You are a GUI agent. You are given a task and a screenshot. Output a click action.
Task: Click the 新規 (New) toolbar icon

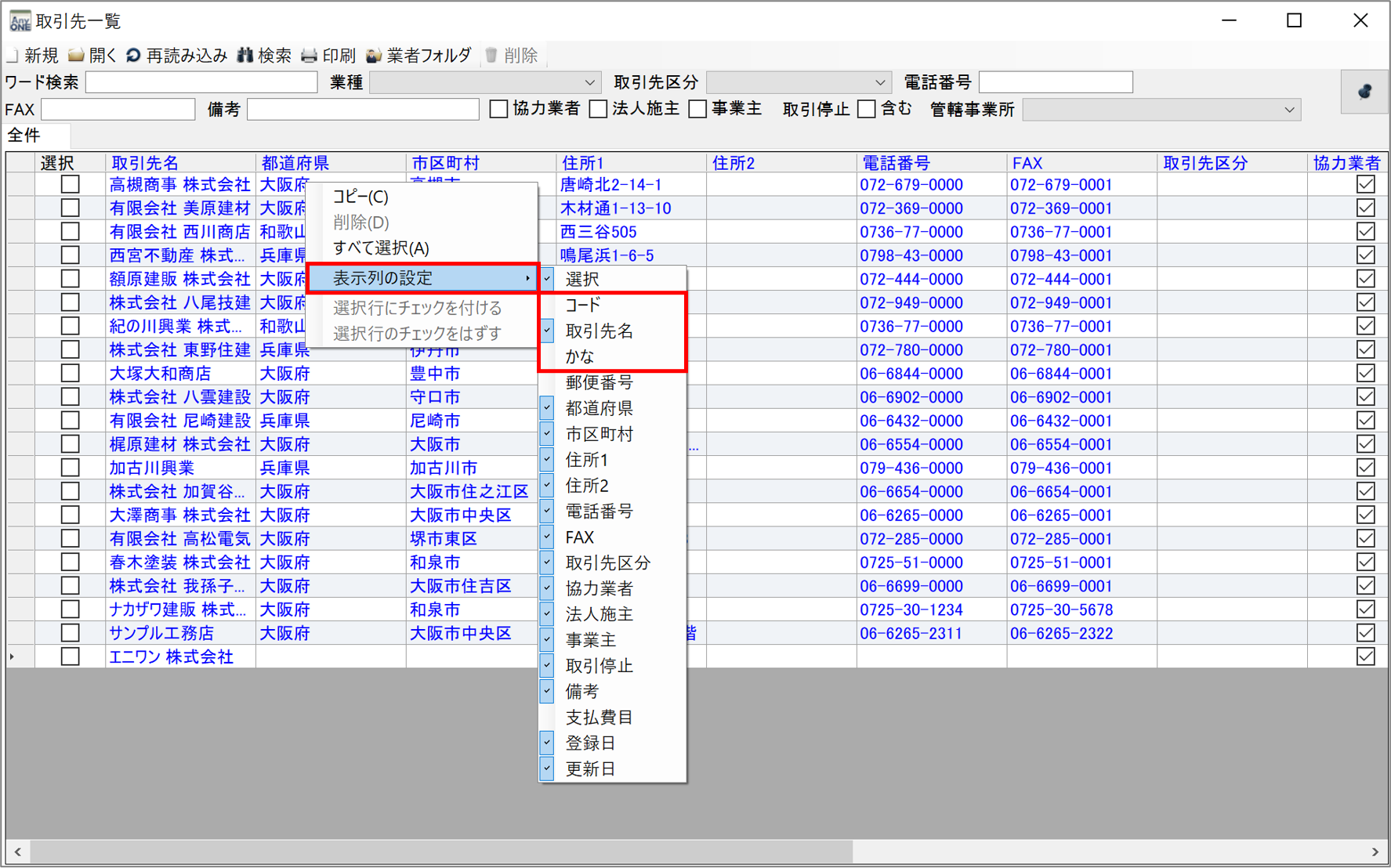[x=13, y=56]
